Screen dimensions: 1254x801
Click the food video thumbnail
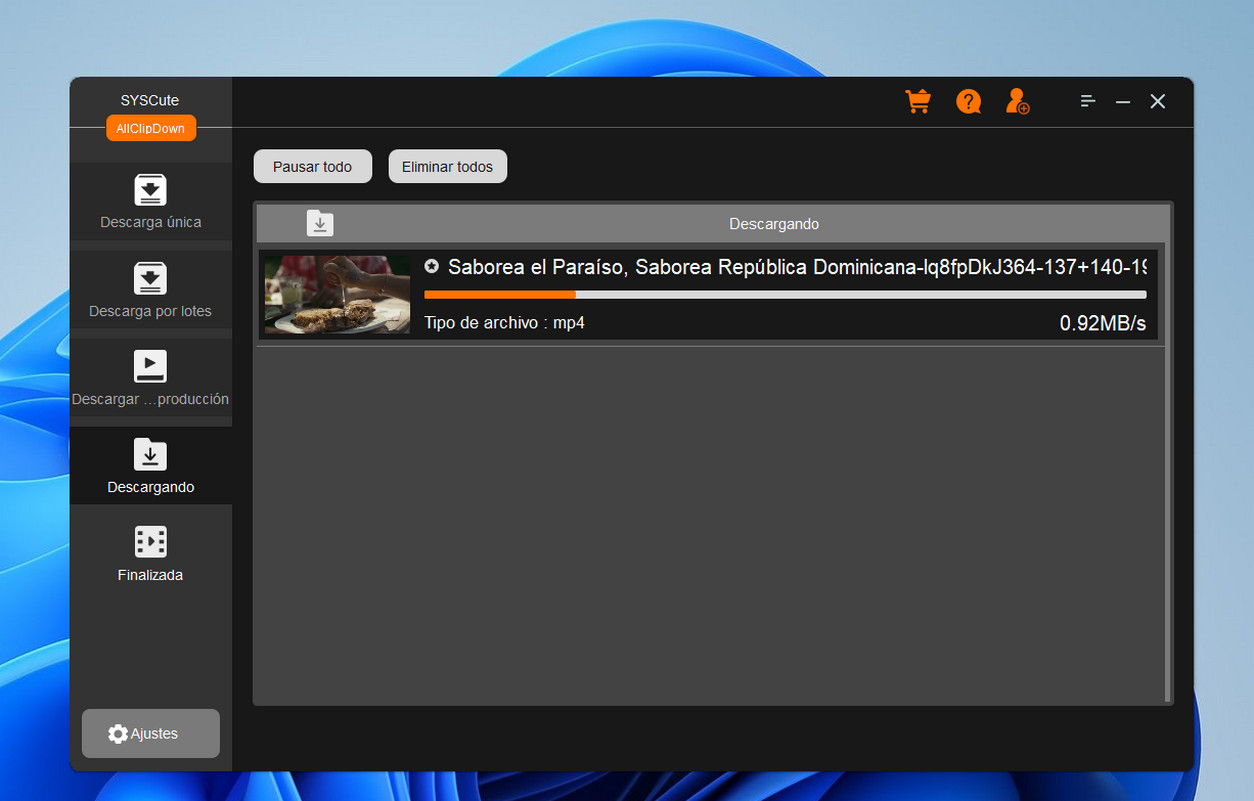337,294
